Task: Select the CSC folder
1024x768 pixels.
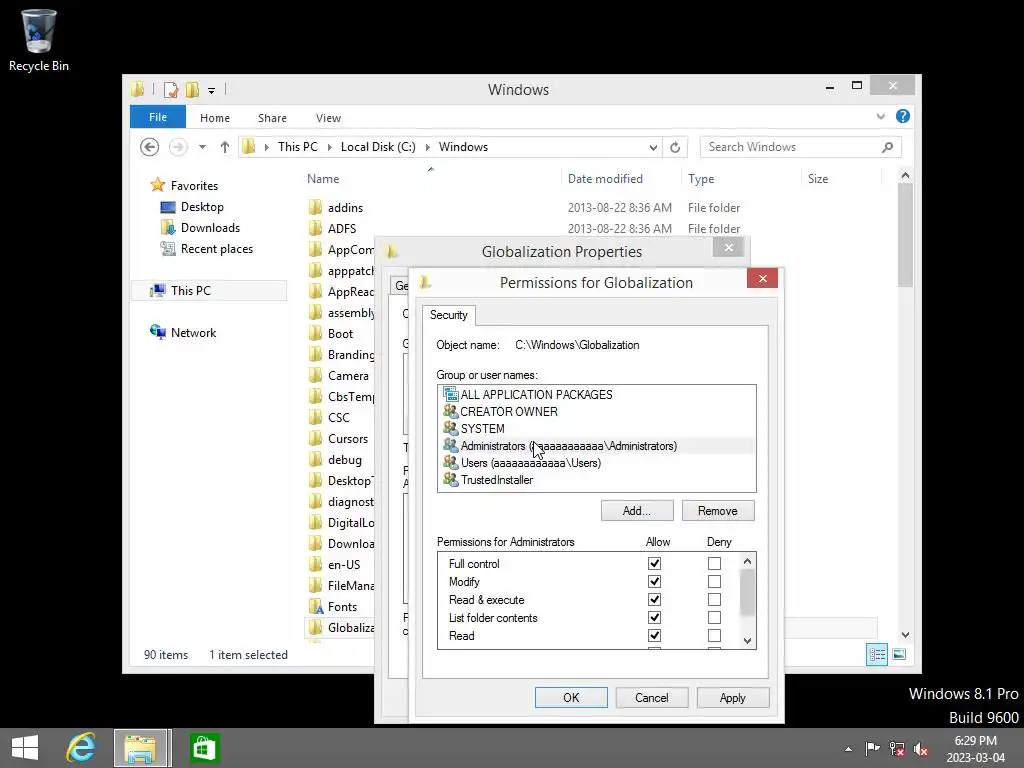Action: [338, 417]
